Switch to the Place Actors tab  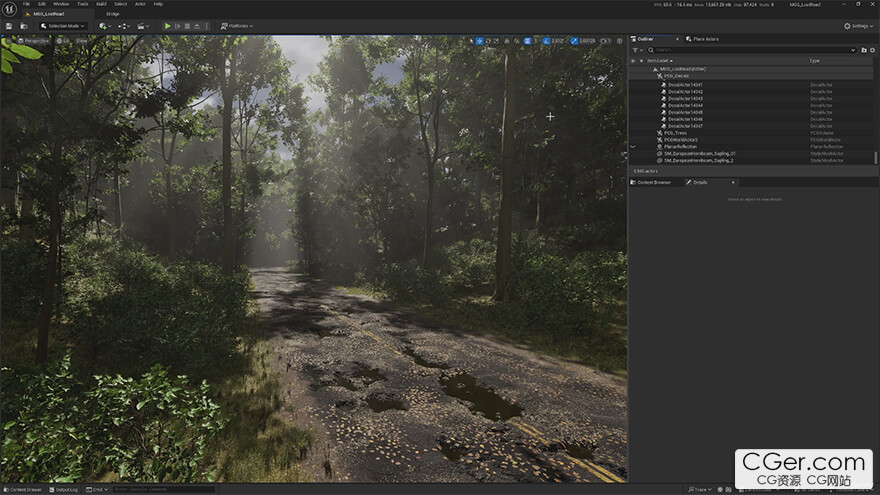point(704,39)
